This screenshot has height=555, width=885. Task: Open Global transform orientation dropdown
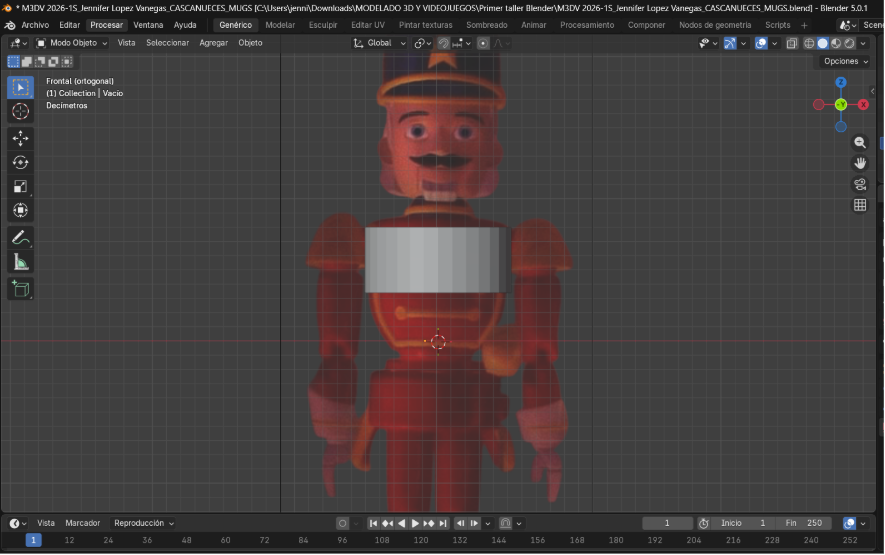coord(380,43)
